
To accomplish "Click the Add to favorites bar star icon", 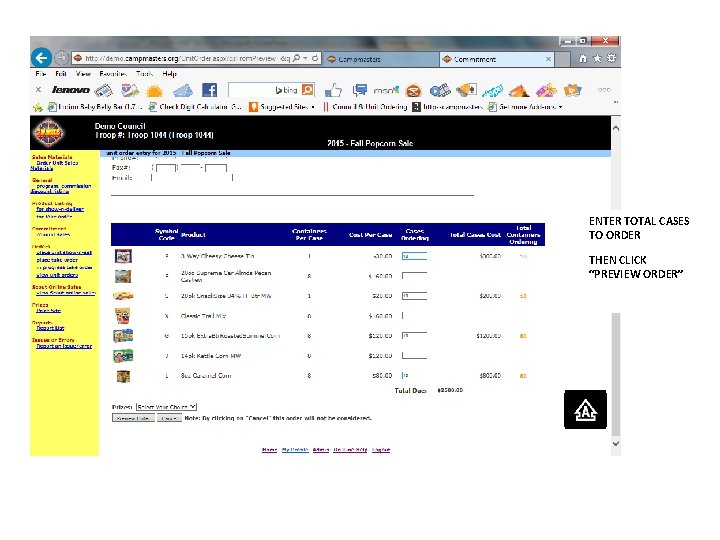I will point(38,107).
